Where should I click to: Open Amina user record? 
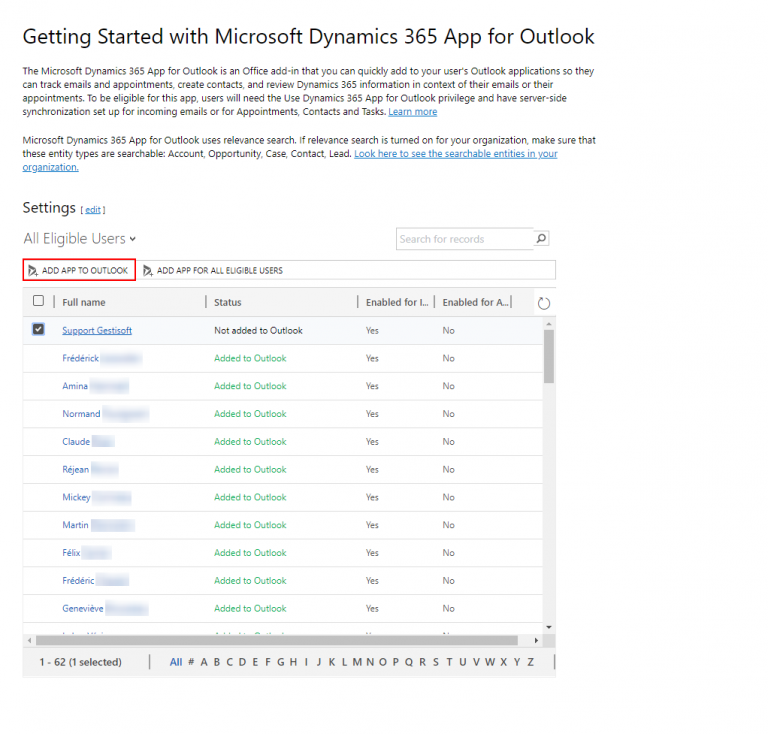(x=75, y=386)
